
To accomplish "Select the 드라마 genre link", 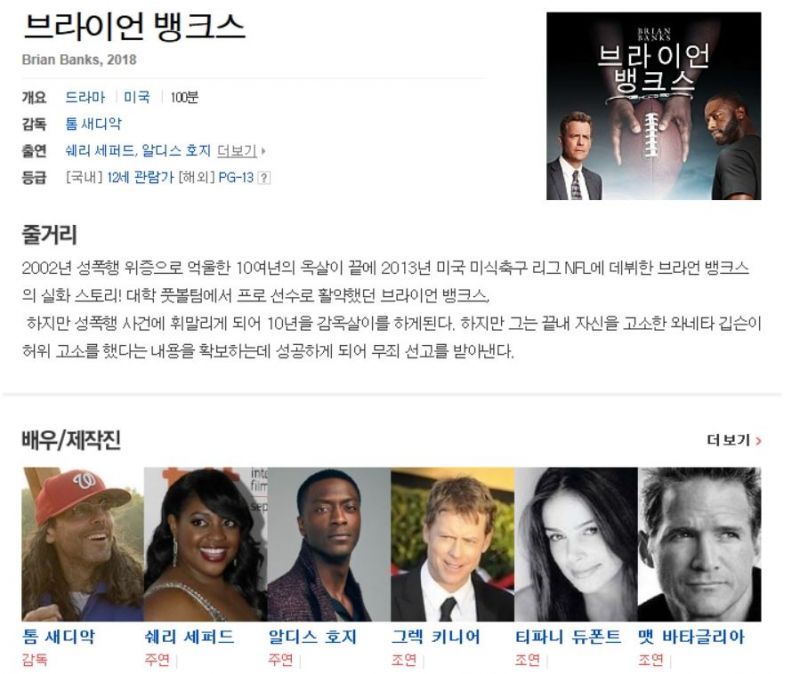I will [85, 97].
